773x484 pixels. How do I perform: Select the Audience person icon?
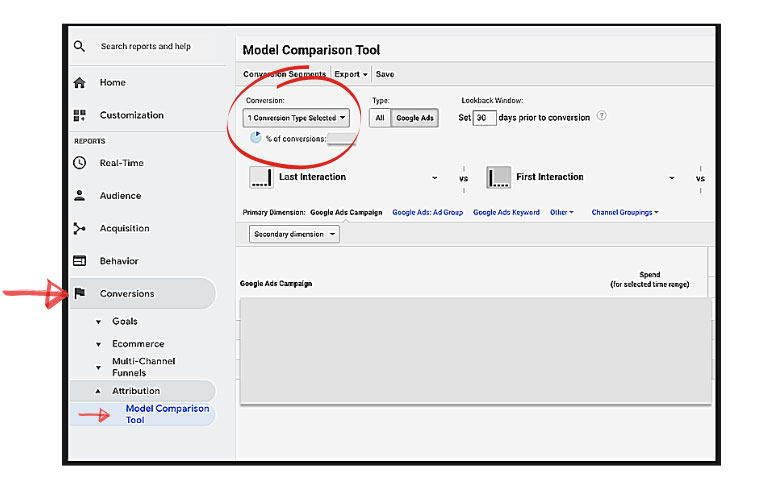(x=80, y=196)
